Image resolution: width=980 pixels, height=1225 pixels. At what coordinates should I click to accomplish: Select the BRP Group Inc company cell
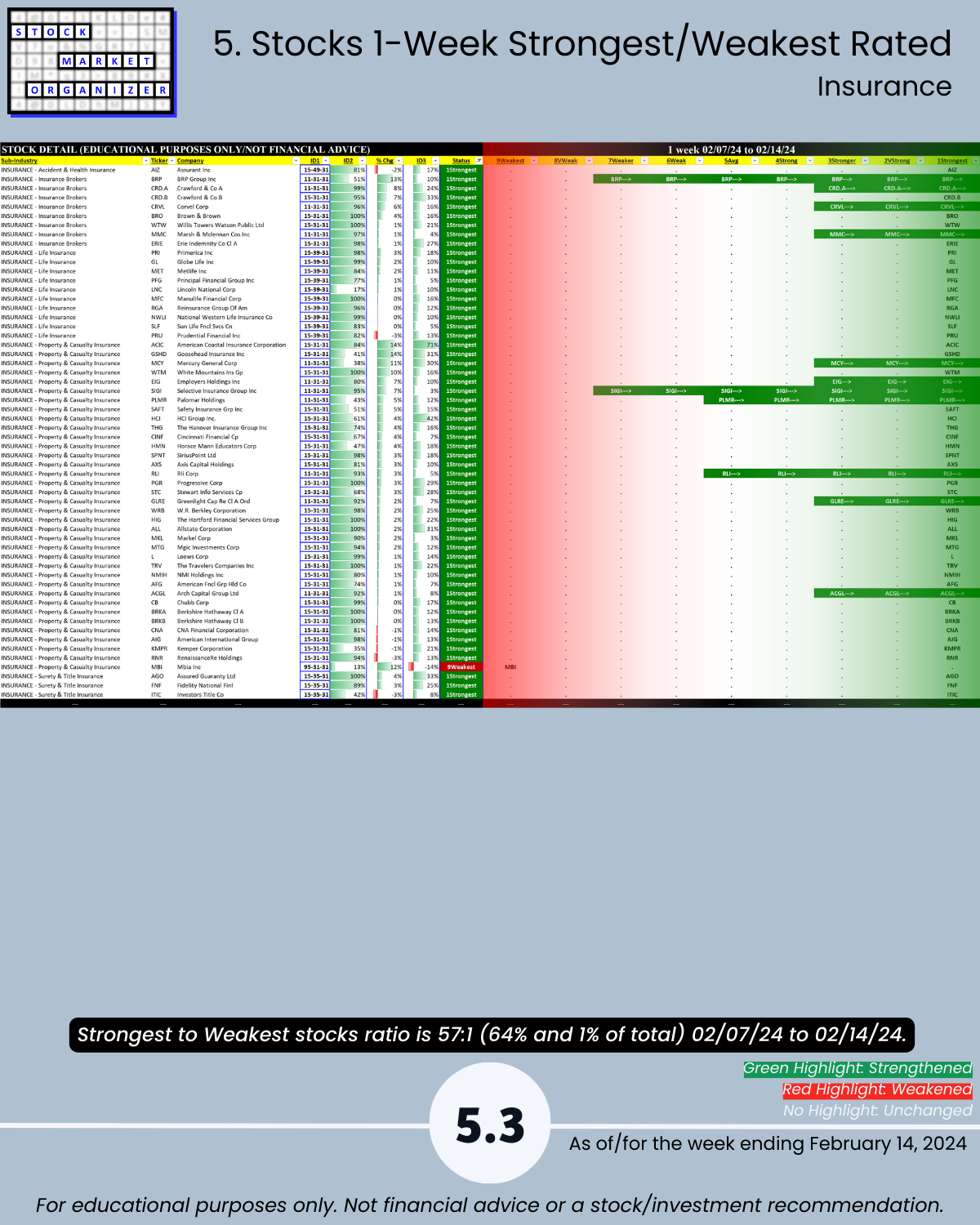(238, 179)
